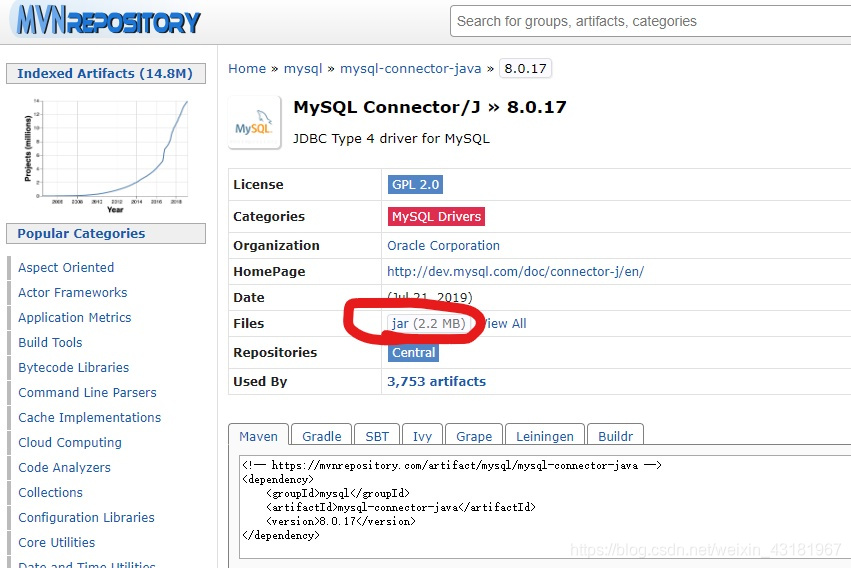Image resolution: width=851 pixels, height=568 pixels.
Task: Open the Actor Frameworks category
Action: (x=72, y=292)
